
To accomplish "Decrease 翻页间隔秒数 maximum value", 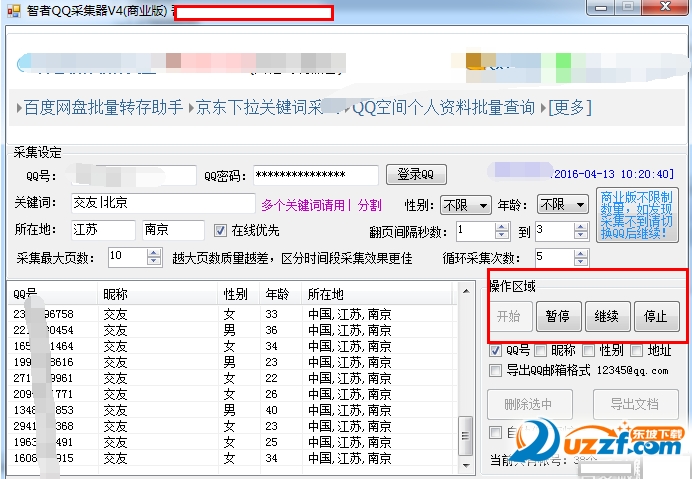I will [x=581, y=236].
